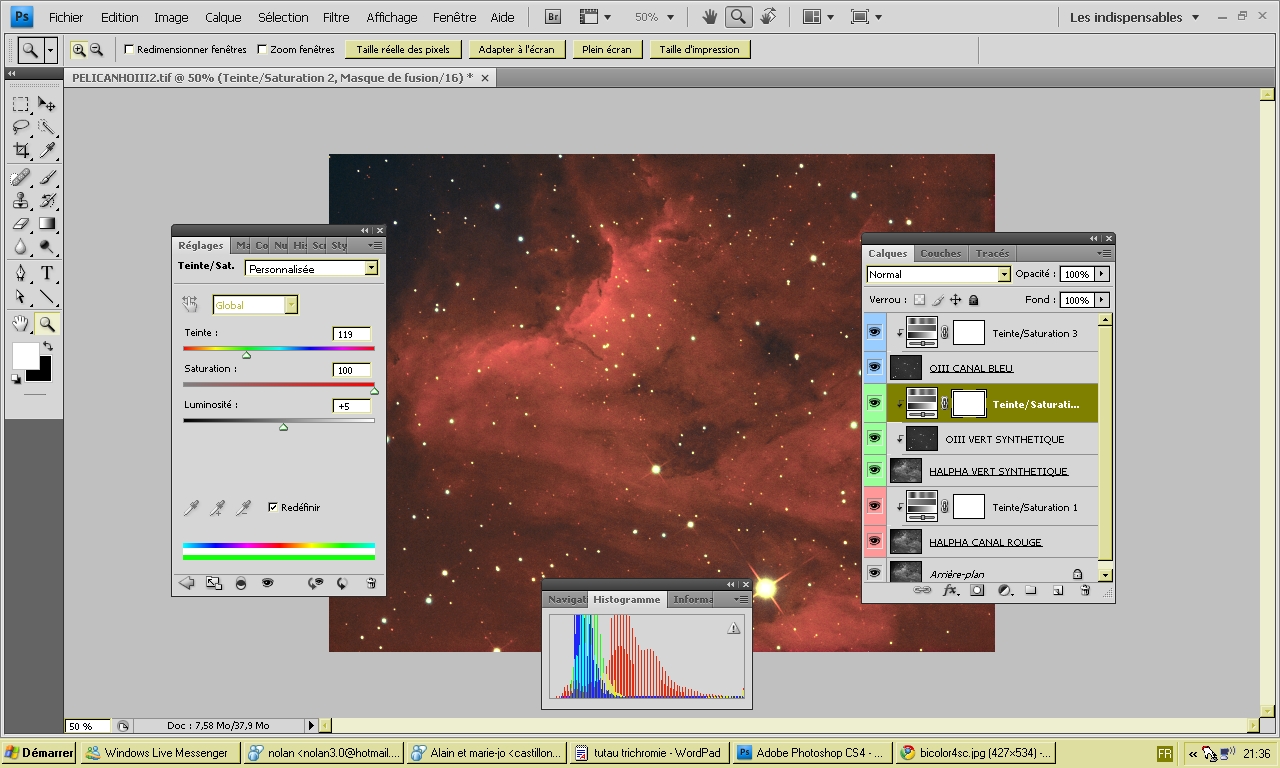1280x768 pixels.
Task: Uncheck the Redéfinir checkbox
Action: 273,507
